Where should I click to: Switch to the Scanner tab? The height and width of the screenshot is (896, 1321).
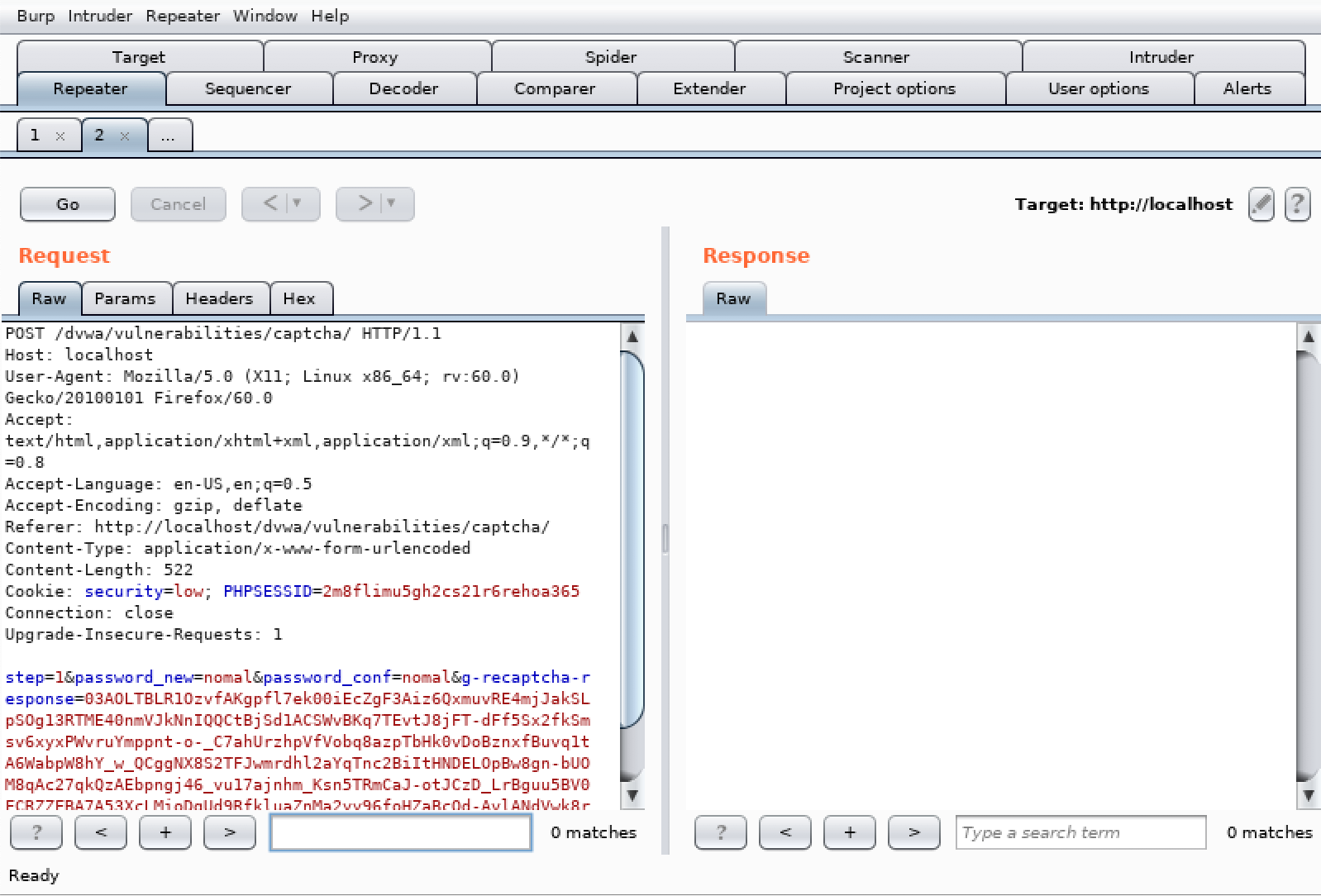pos(876,56)
